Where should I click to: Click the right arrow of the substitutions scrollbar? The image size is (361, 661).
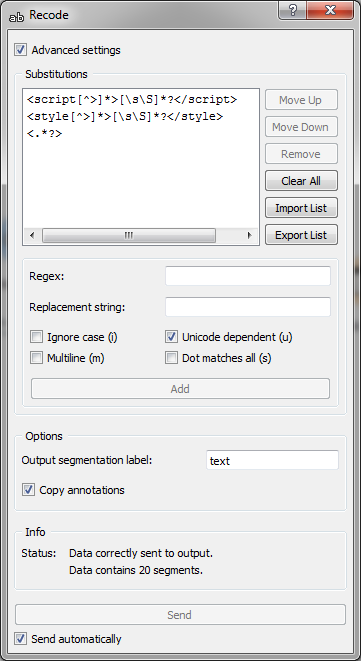tap(249, 236)
